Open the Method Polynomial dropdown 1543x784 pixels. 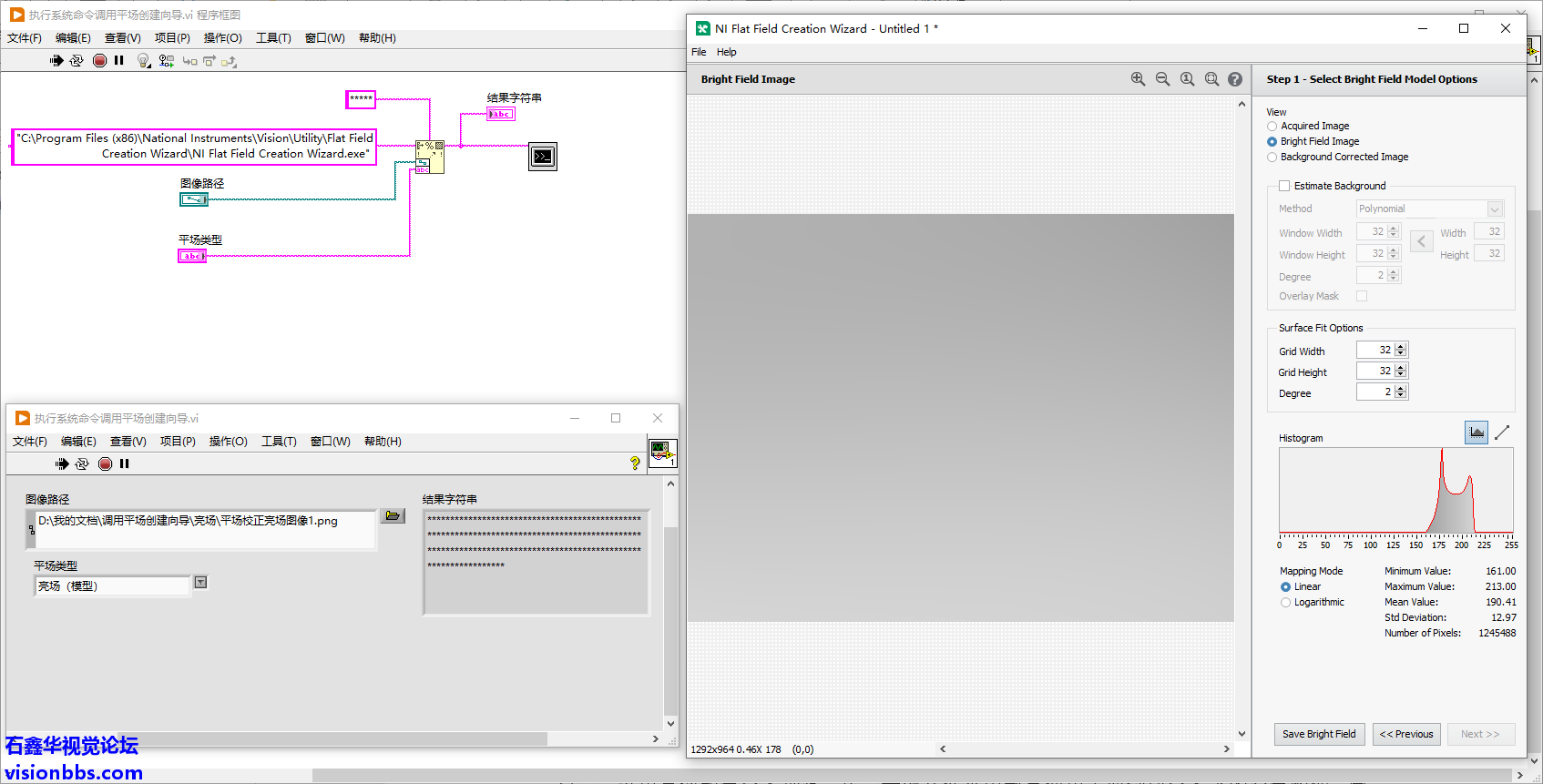1495,209
